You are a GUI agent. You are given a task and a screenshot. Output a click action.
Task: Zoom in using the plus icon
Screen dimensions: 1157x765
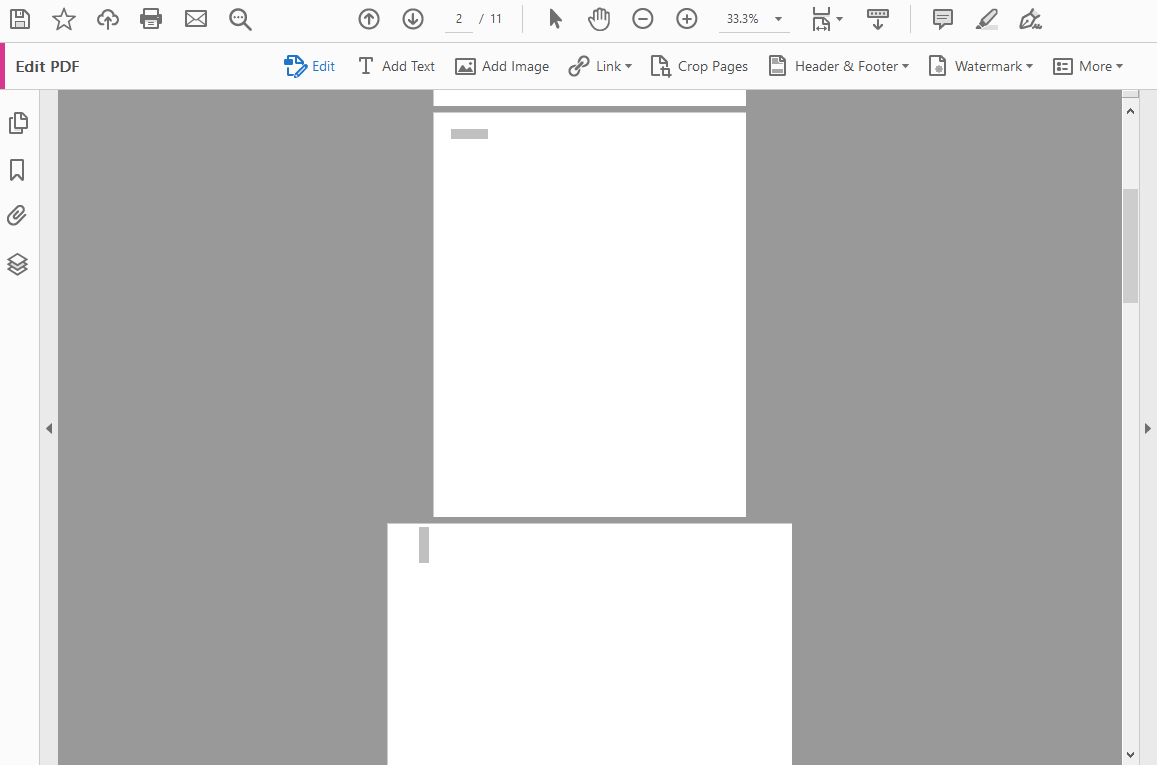tap(686, 18)
